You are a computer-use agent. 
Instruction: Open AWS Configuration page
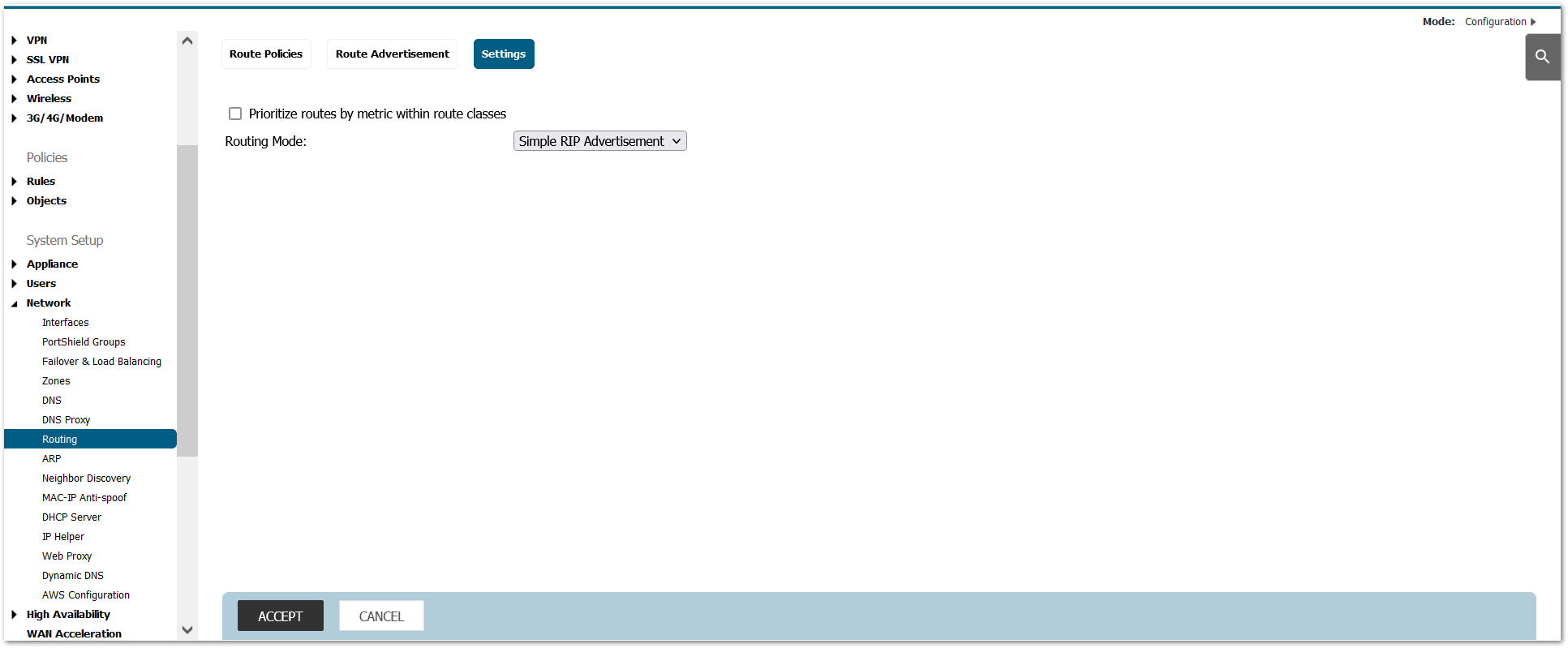[x=86, y=595]
